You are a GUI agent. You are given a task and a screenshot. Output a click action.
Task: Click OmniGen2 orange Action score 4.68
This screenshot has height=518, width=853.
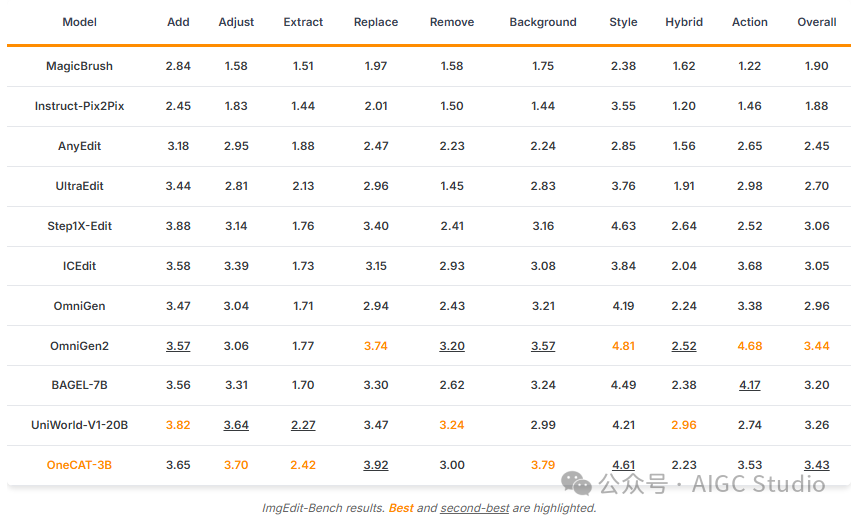point(750,346)
